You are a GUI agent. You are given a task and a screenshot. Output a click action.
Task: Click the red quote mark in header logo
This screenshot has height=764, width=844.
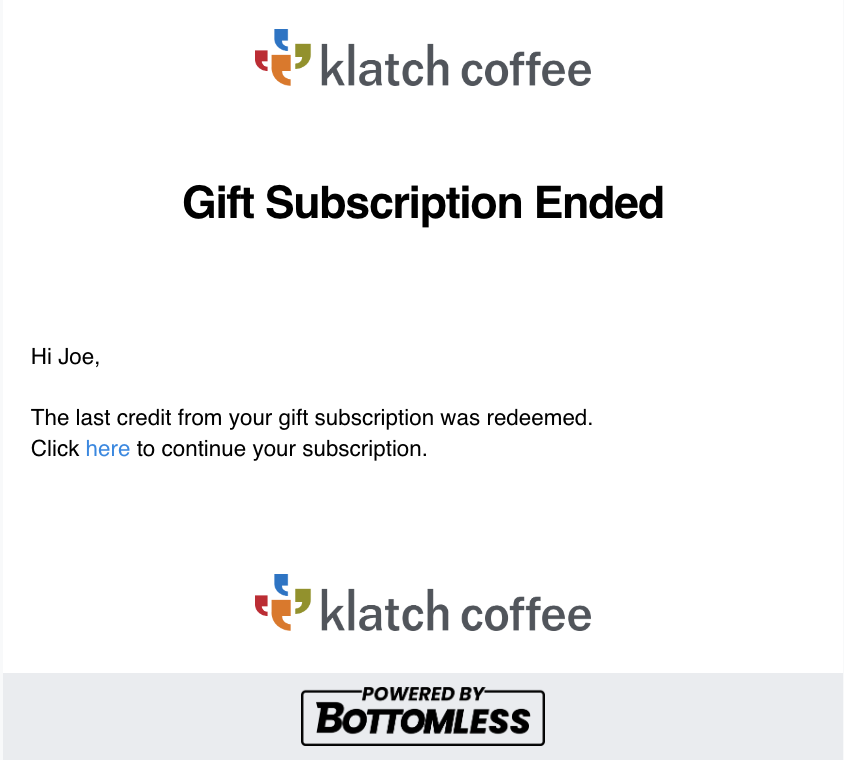tap(262, 60)
